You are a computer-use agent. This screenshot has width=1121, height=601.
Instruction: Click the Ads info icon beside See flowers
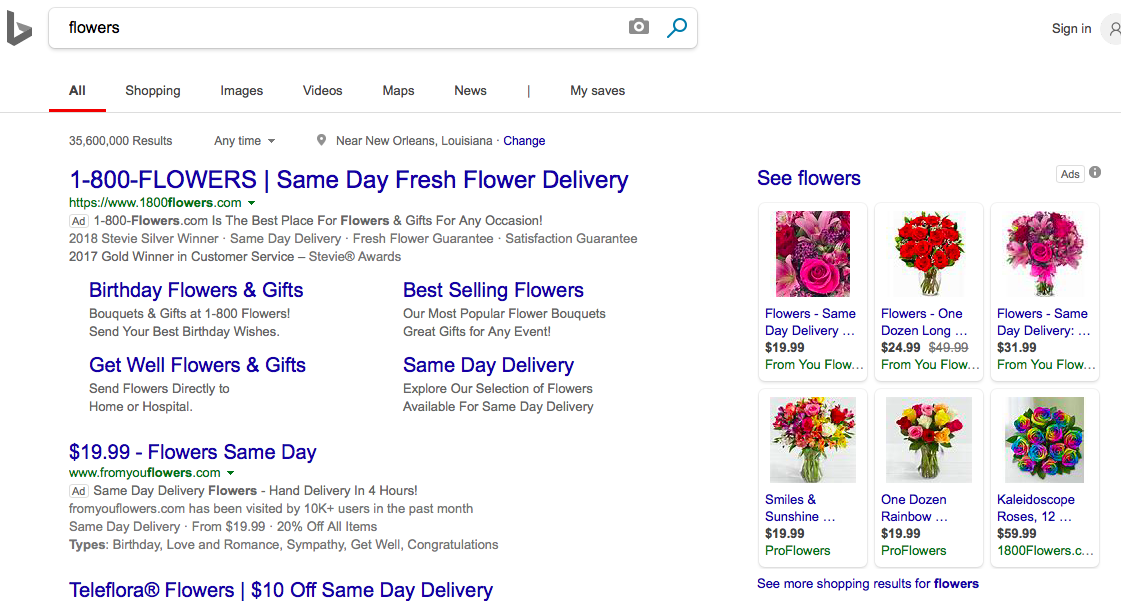pos(1094,173)
